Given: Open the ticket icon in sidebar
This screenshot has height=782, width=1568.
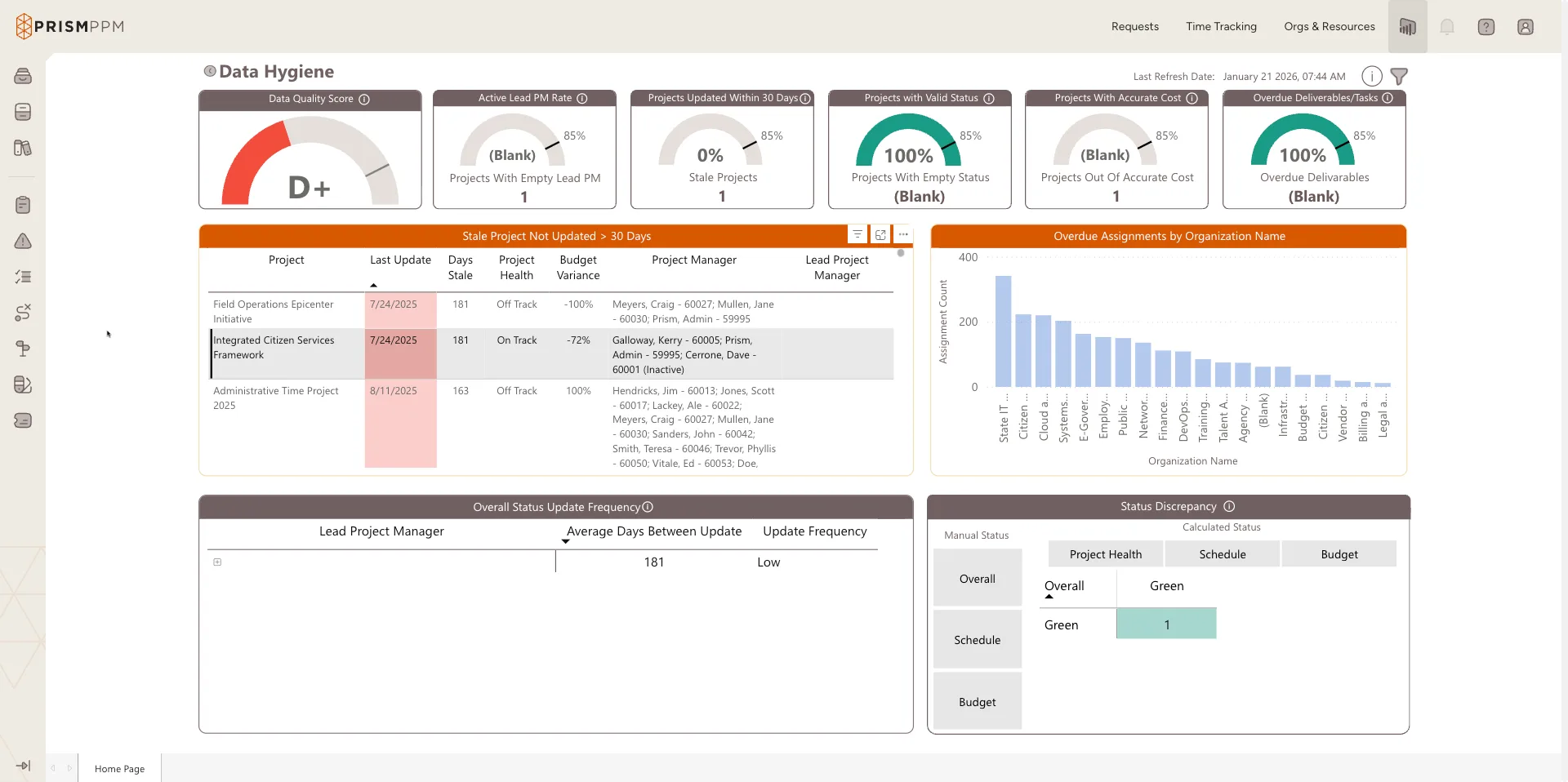Looking at the screenshot, I should pos(23,420).
